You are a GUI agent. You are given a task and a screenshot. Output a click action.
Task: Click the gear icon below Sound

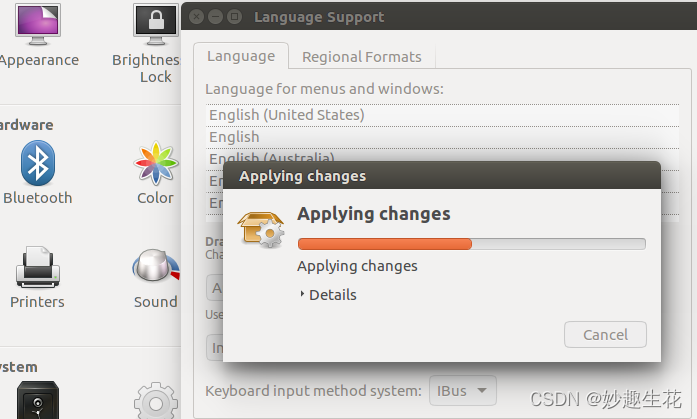[155, 400]
